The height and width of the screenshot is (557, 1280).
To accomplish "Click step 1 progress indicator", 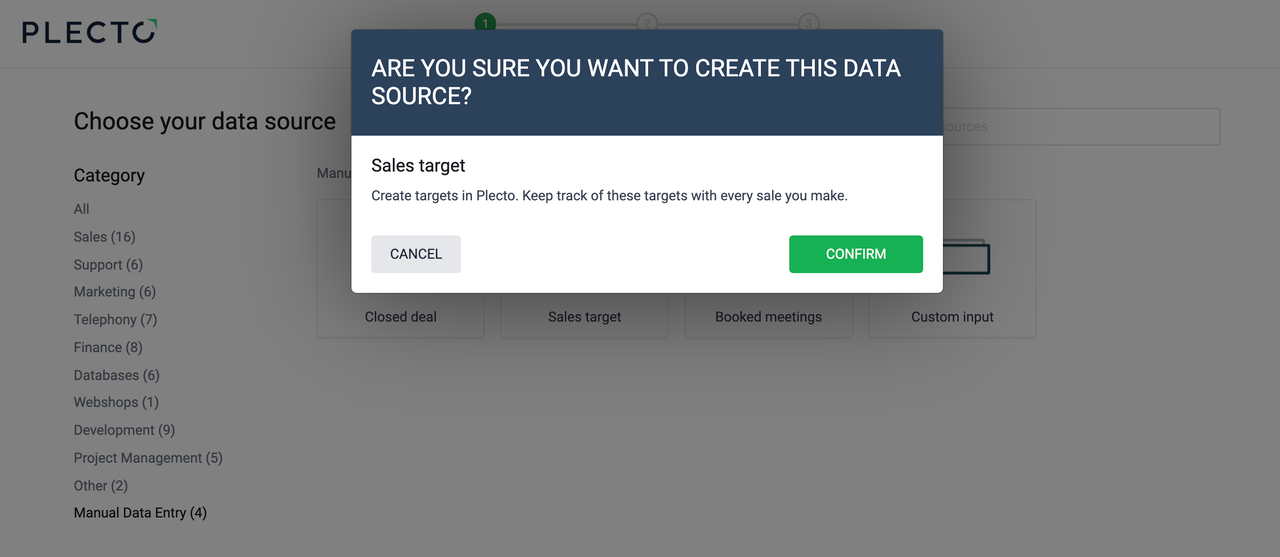I will coord(485,22).
